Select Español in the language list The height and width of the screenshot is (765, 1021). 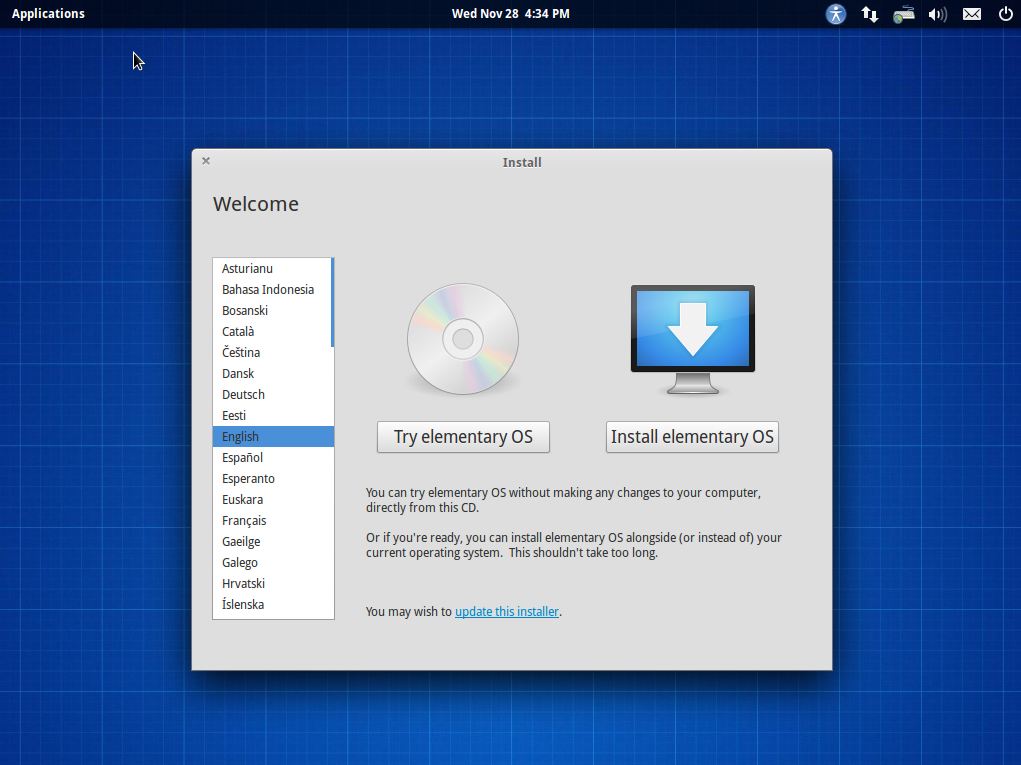(242, 457)
